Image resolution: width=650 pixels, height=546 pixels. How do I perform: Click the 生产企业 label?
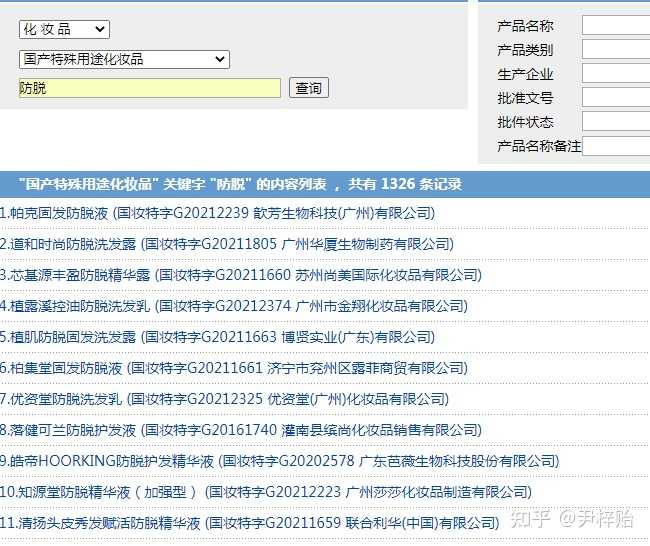(x=525, y=74)
